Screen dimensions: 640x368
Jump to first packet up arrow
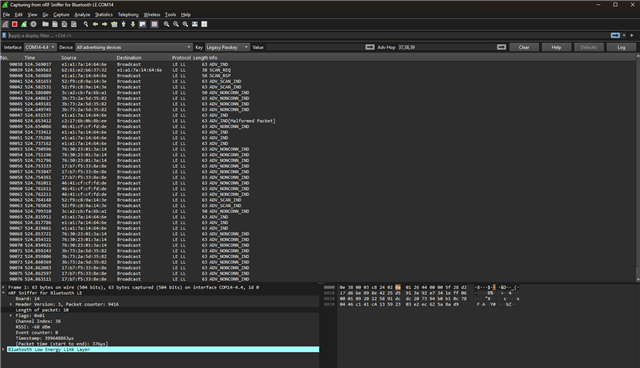(124, 24)
